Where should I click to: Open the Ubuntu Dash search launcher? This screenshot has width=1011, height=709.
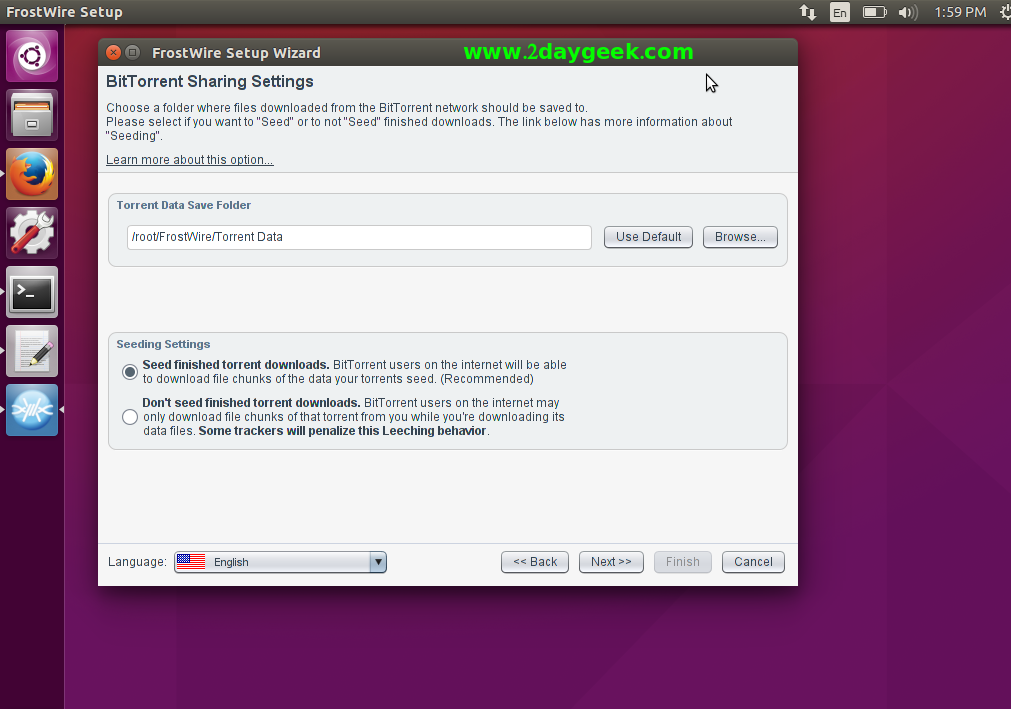click(x=32, y=56)
